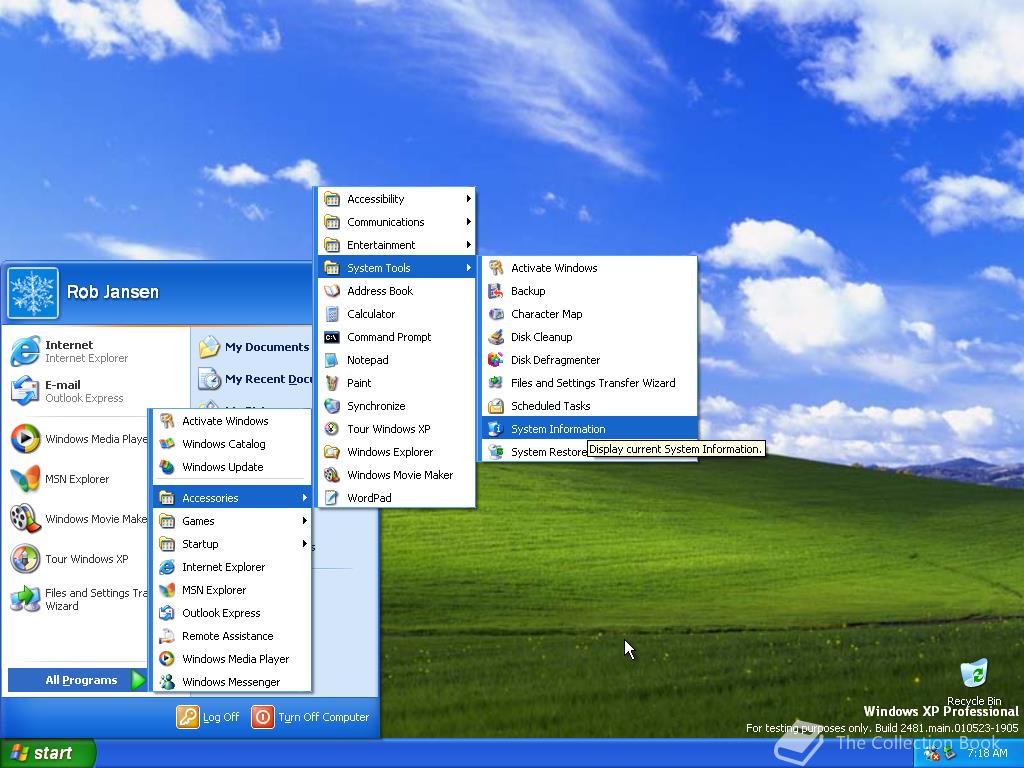Launch Windows Media Player from recent programs
The height and width of the screenshot is (768, 1024).
pos(78,439)
